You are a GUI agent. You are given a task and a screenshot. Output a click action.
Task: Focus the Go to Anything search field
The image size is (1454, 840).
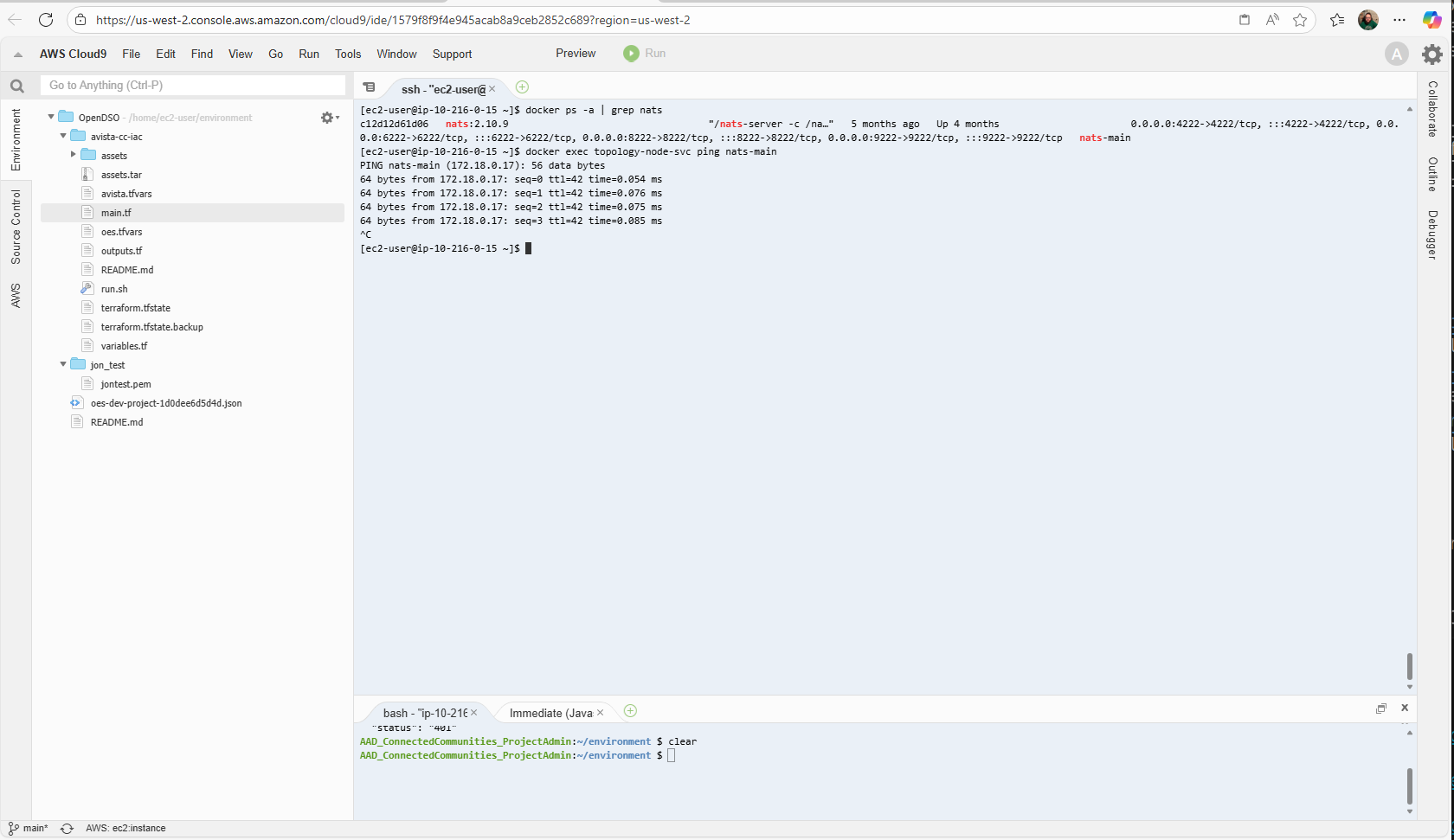coord(193,85)
